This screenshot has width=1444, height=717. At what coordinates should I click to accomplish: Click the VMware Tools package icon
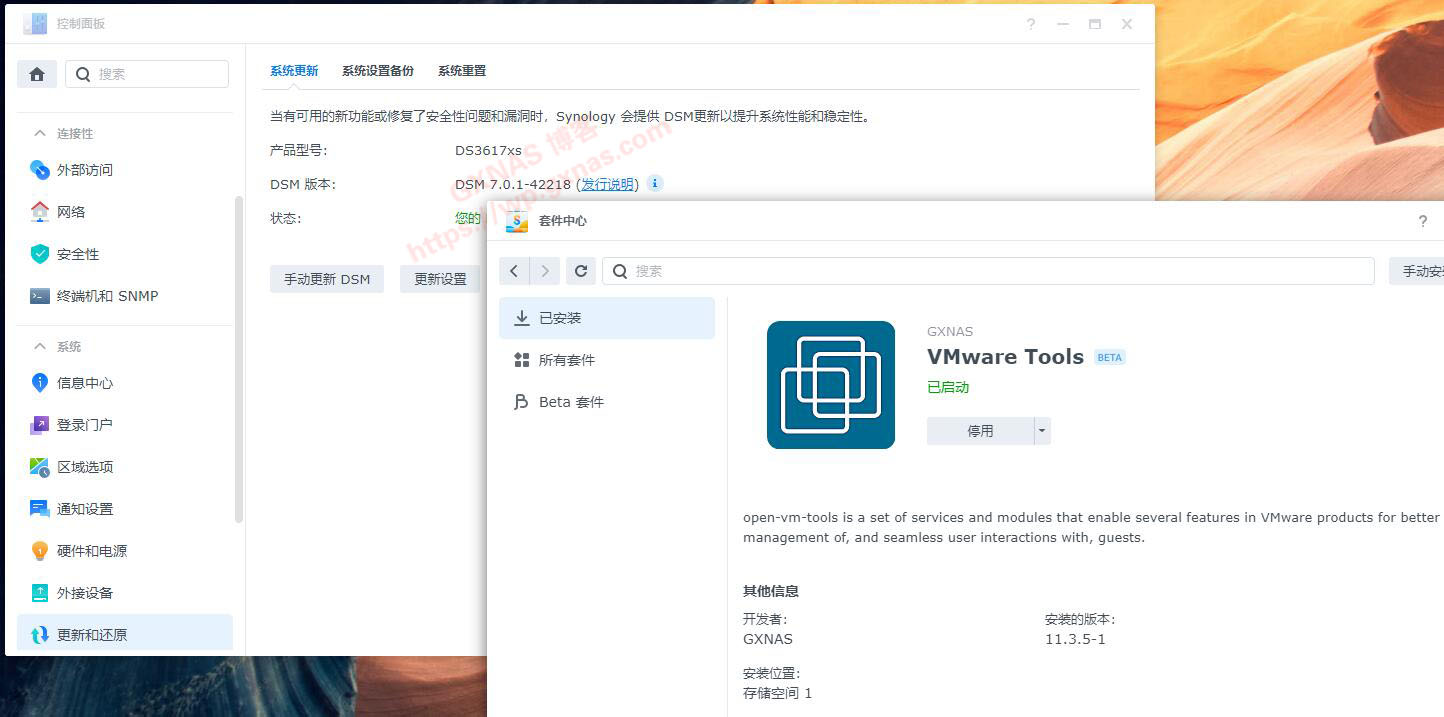point(830,385)
